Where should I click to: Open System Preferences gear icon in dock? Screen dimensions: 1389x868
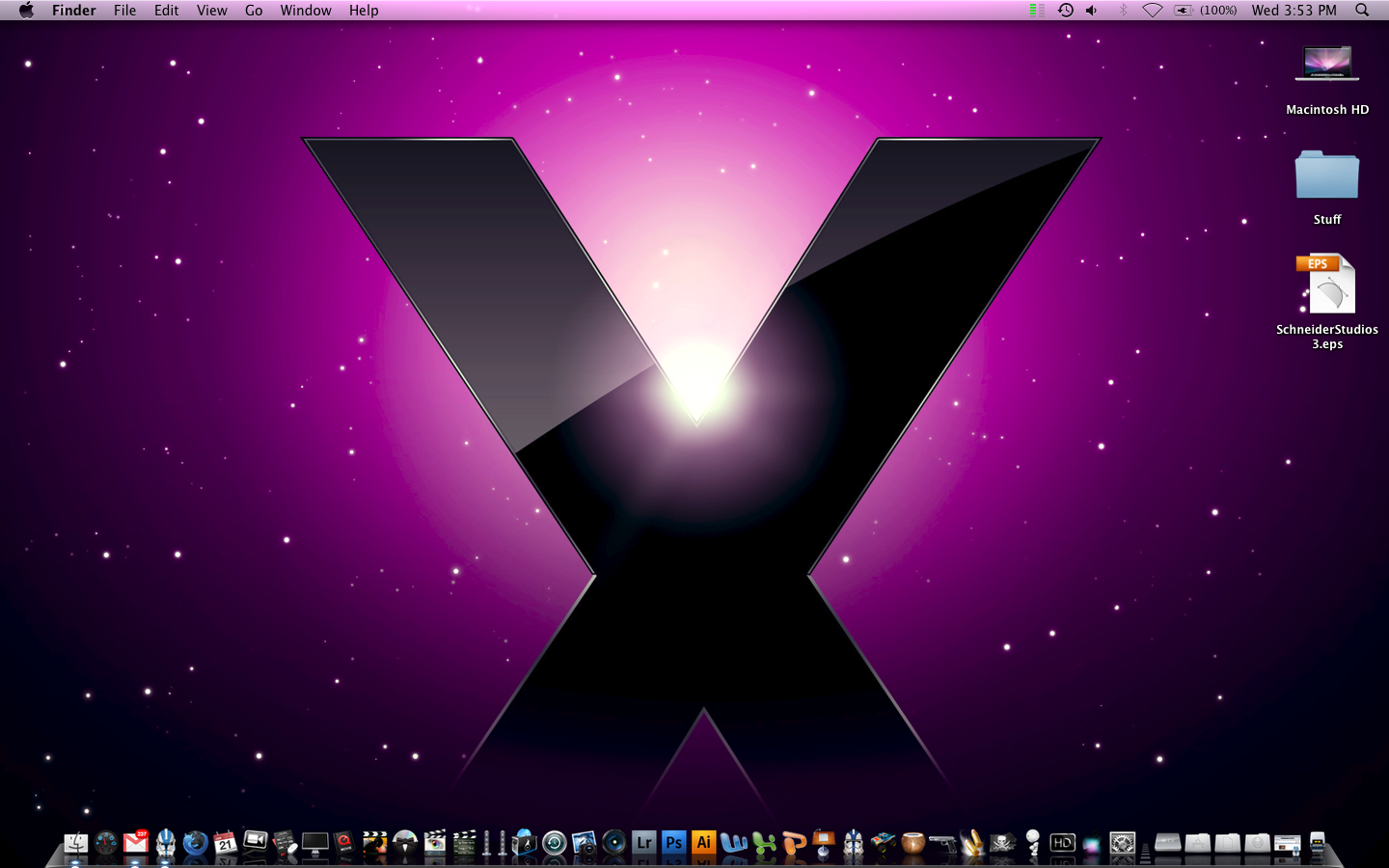coord(1122,843)
